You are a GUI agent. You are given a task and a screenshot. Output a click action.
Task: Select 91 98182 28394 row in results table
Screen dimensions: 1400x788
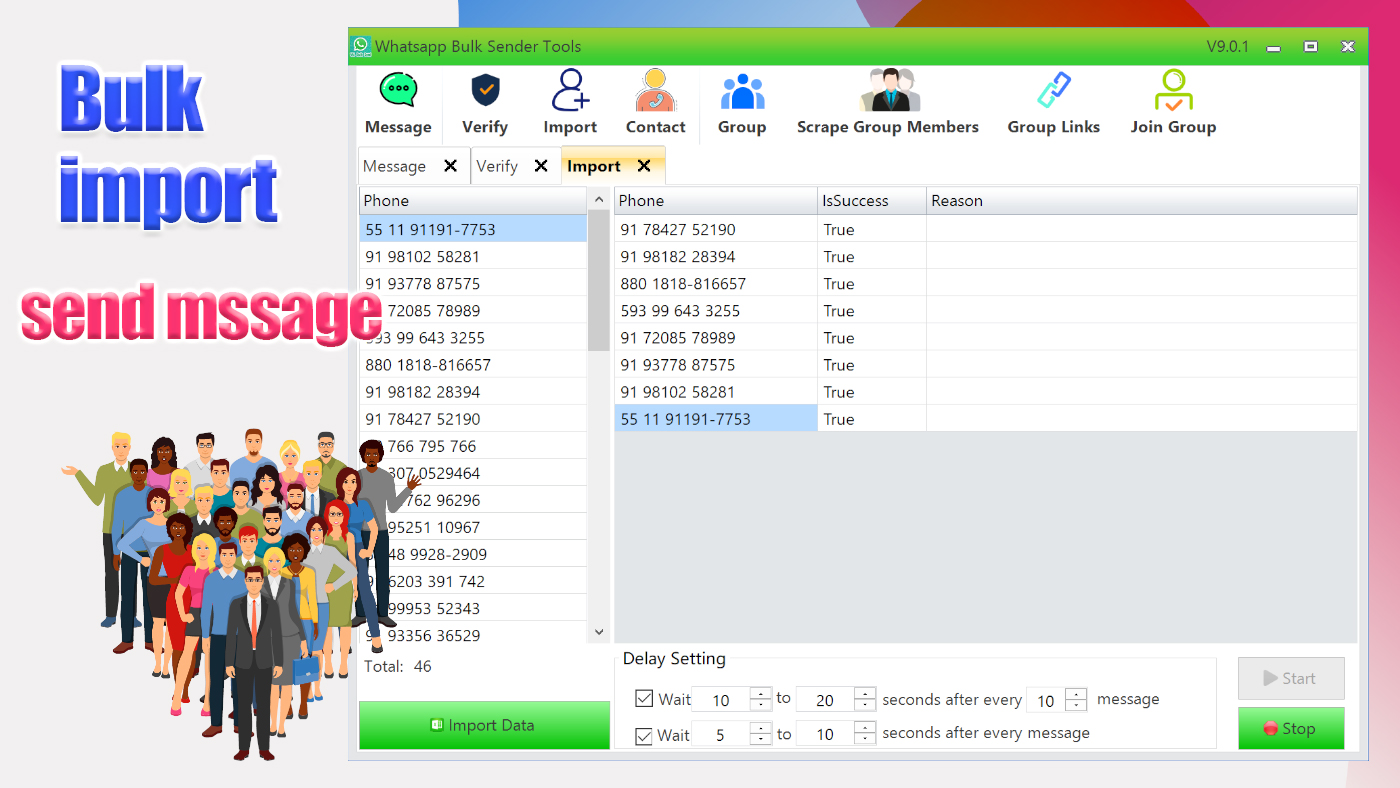point(986,256)
